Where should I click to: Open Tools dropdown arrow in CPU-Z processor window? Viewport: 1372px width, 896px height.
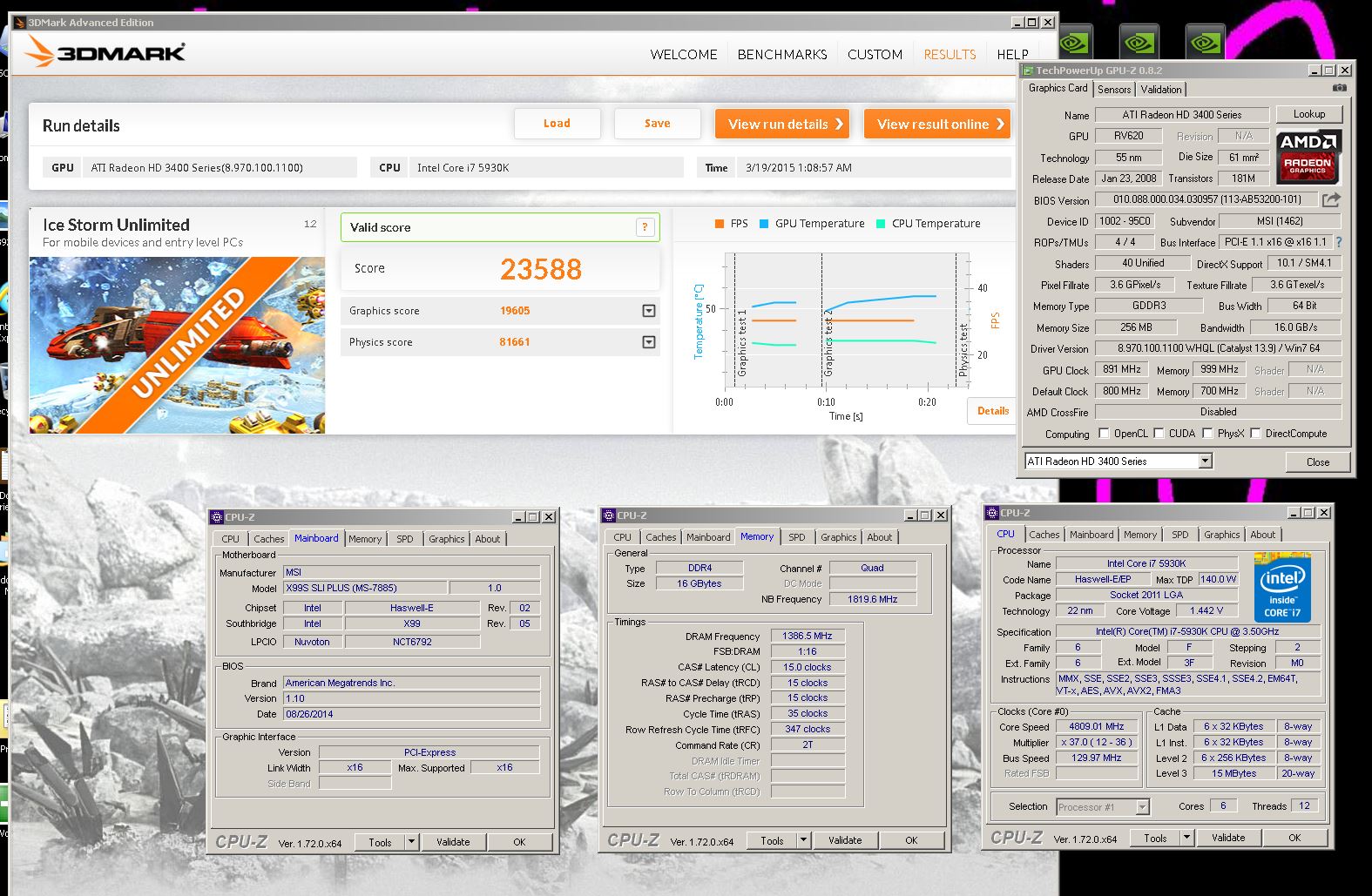click(1186, 838)
